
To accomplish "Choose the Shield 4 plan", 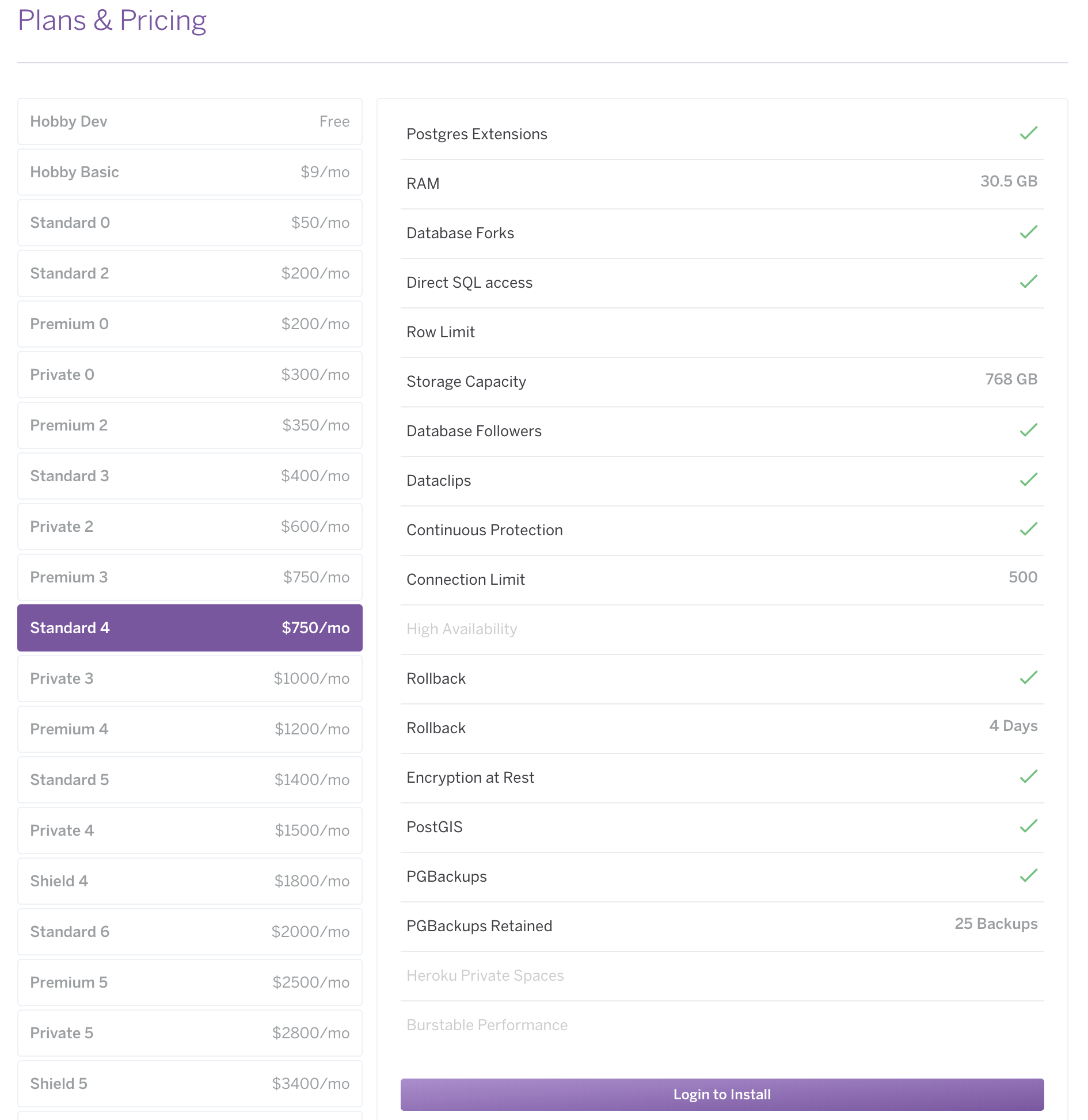I will (190, 881).
